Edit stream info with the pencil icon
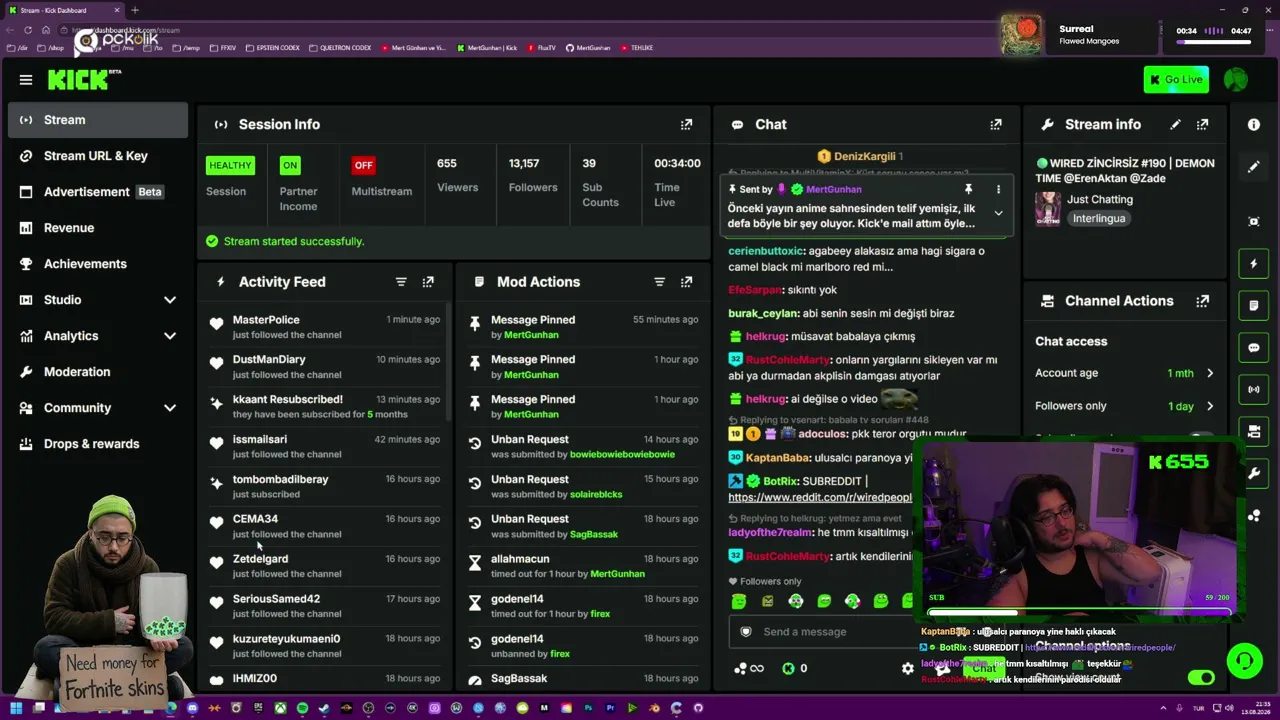This screenshot has width=1280, height=720. pyautogui.click(x=1175, y=124)
